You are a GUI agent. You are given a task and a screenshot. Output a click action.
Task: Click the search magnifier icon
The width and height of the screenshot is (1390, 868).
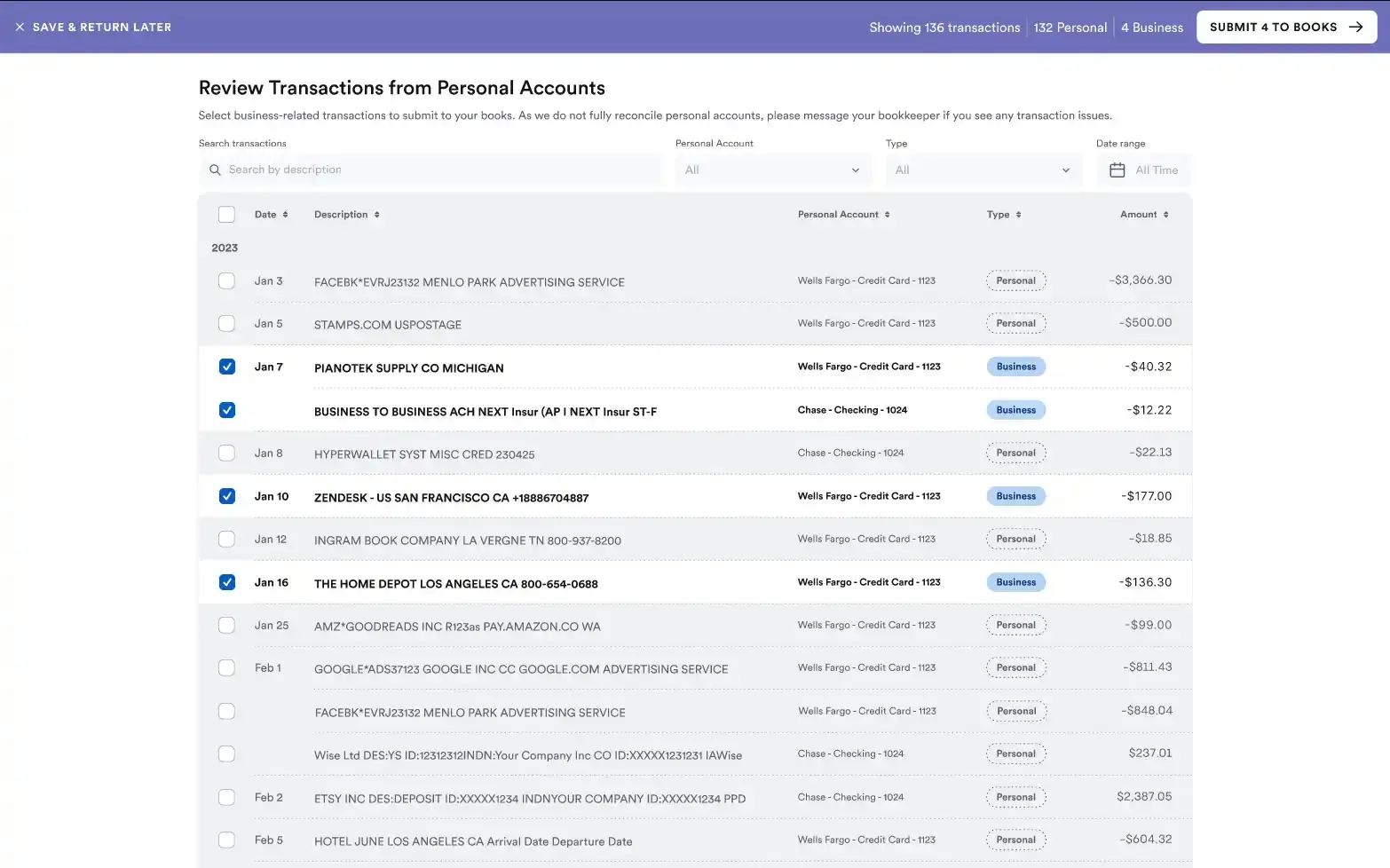click(215, 170)
